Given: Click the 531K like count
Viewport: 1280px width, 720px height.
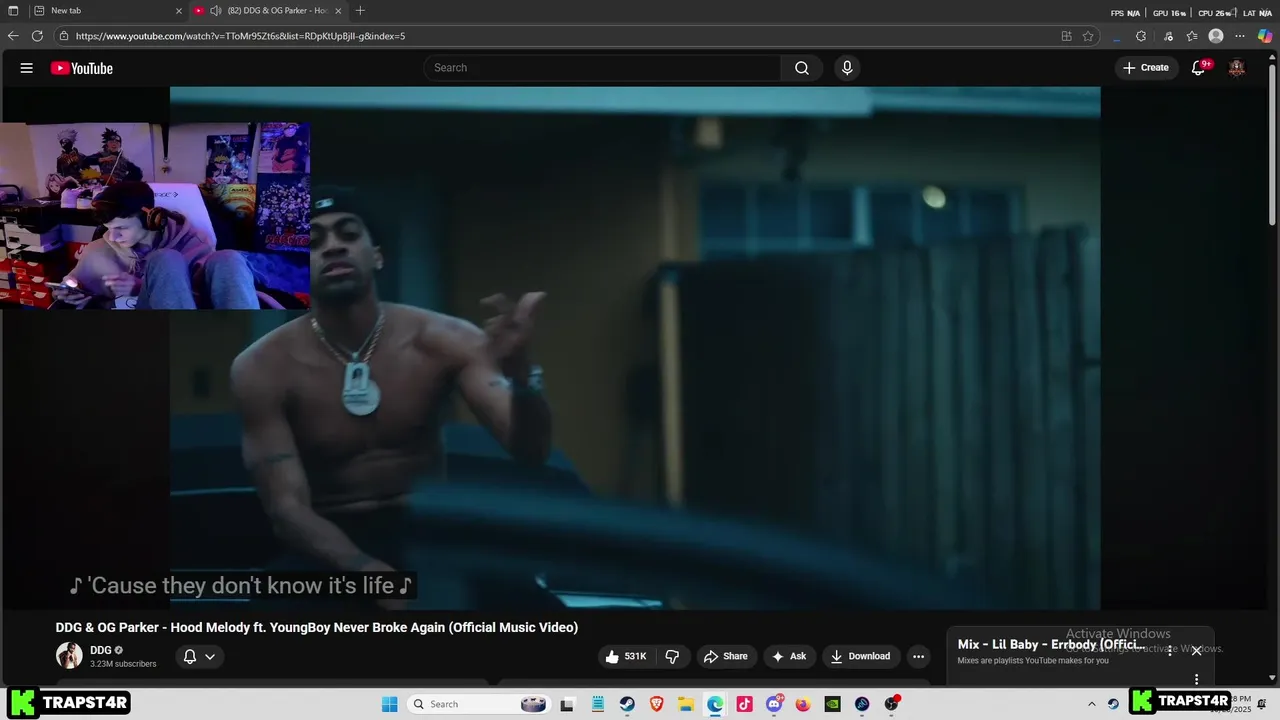Looking at the screenshot, I should point(635,657).
